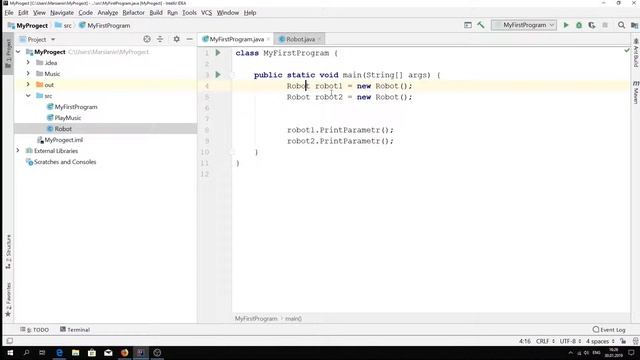This screenshot has height=360, width=640.
Task: Click the IntelliJ IDEA taskbar icon
Action: (141, 353)
